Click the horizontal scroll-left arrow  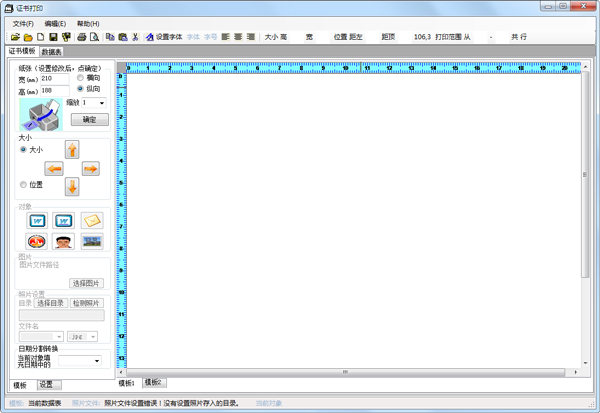click(121, 372)
